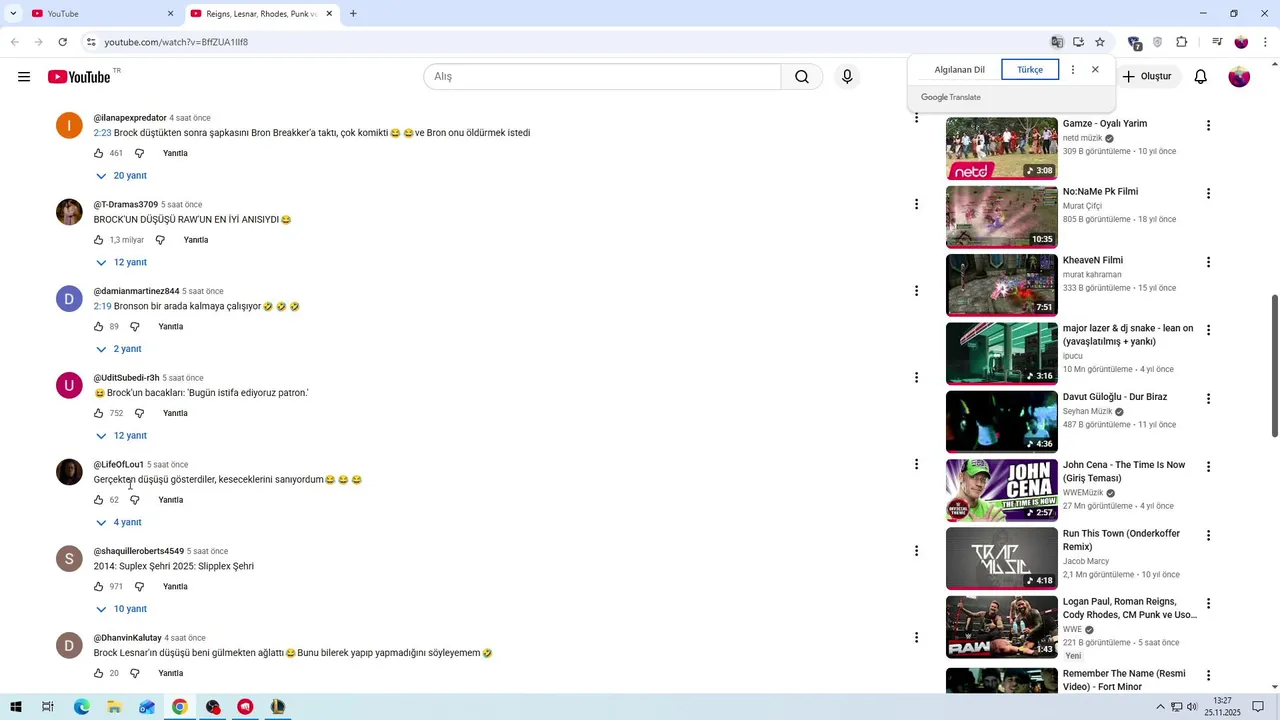Viewport: 1280px width, 720px height.
Task: Click the Oluştur create button
Action: point(1147,77)
